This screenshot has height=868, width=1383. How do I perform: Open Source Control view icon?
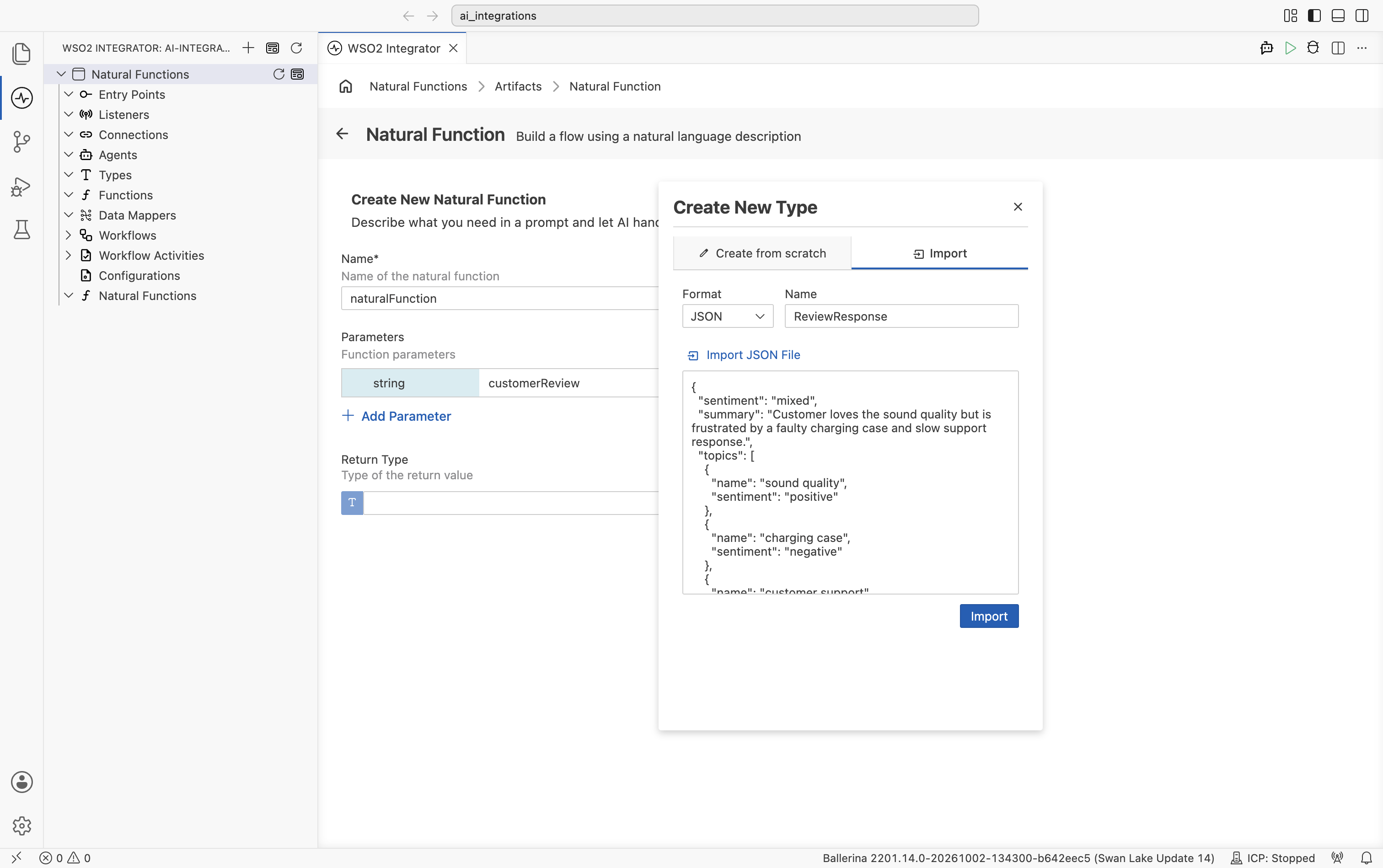click(x=22, y=142)
